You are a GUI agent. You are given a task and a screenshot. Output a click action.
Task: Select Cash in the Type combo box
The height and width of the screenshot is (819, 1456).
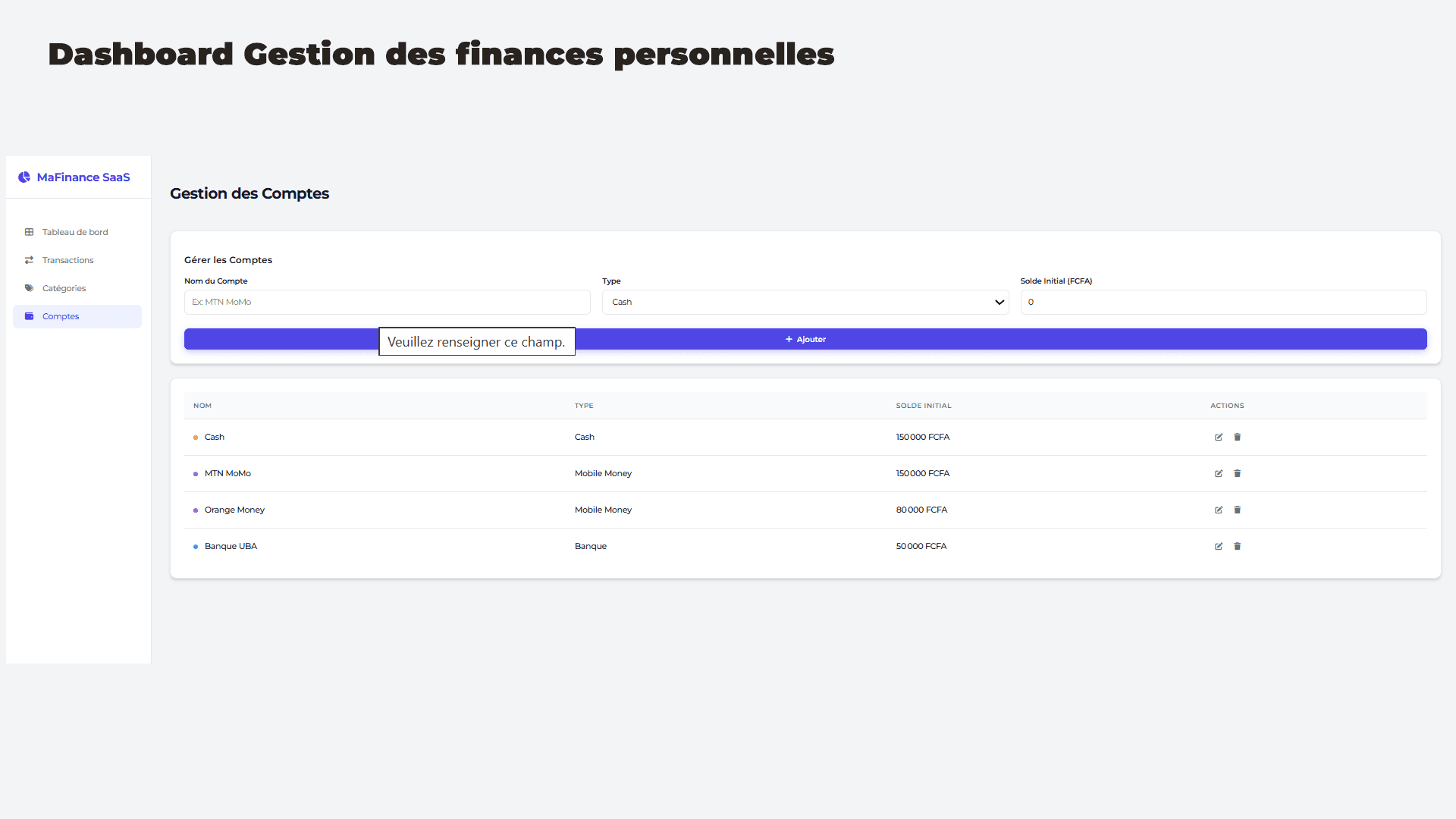805,302
